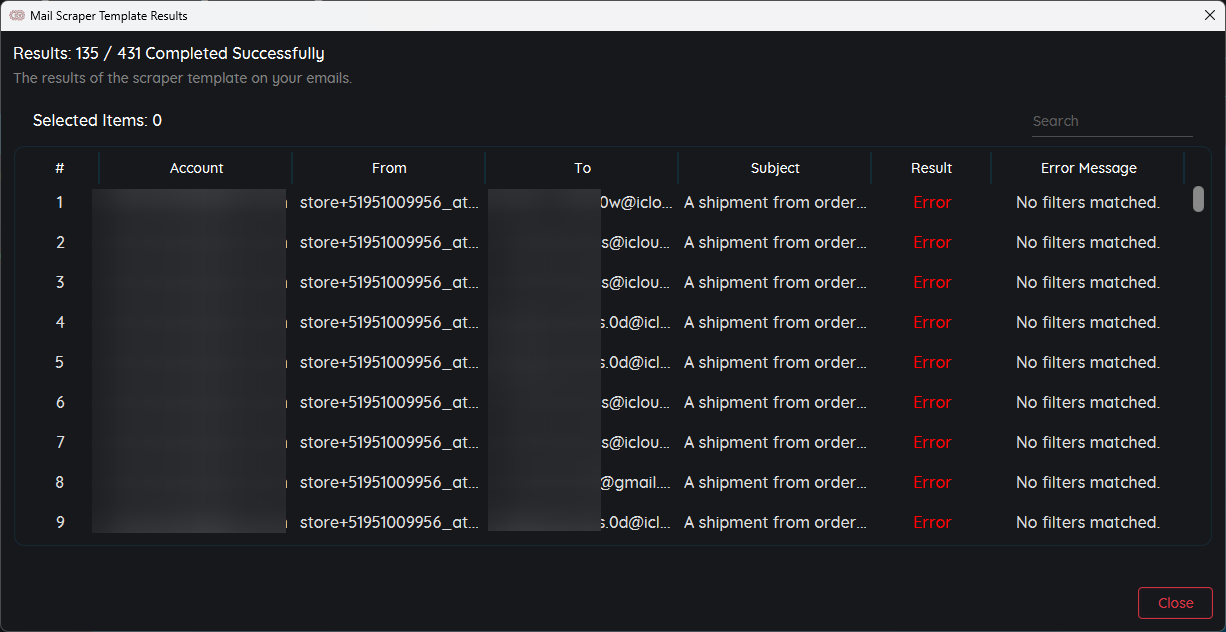Sort by the Subject column header
This screenshot has width=1226, height=632.
coord(775,168)
